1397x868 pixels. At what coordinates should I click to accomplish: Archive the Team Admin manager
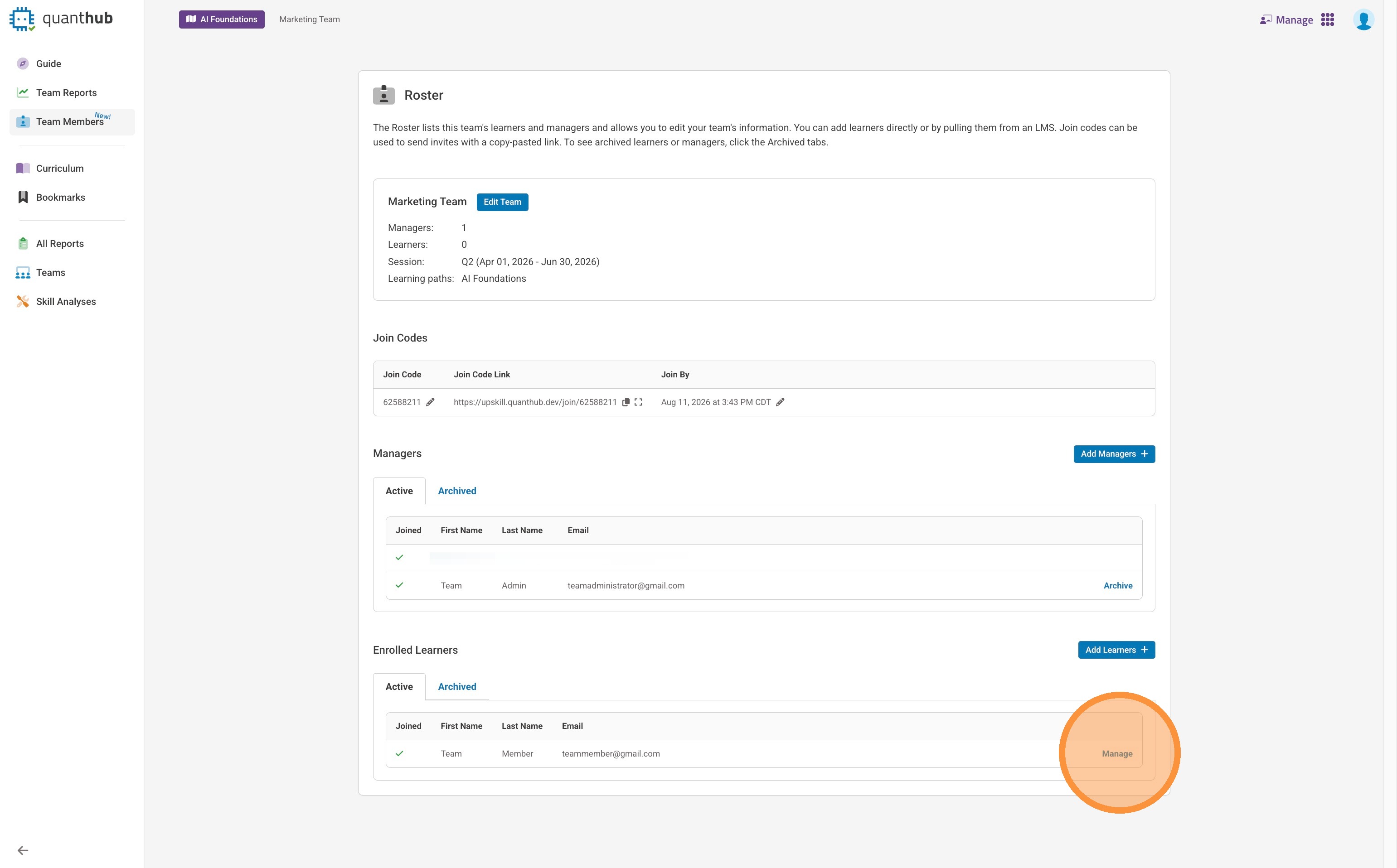coord(1118,586)
